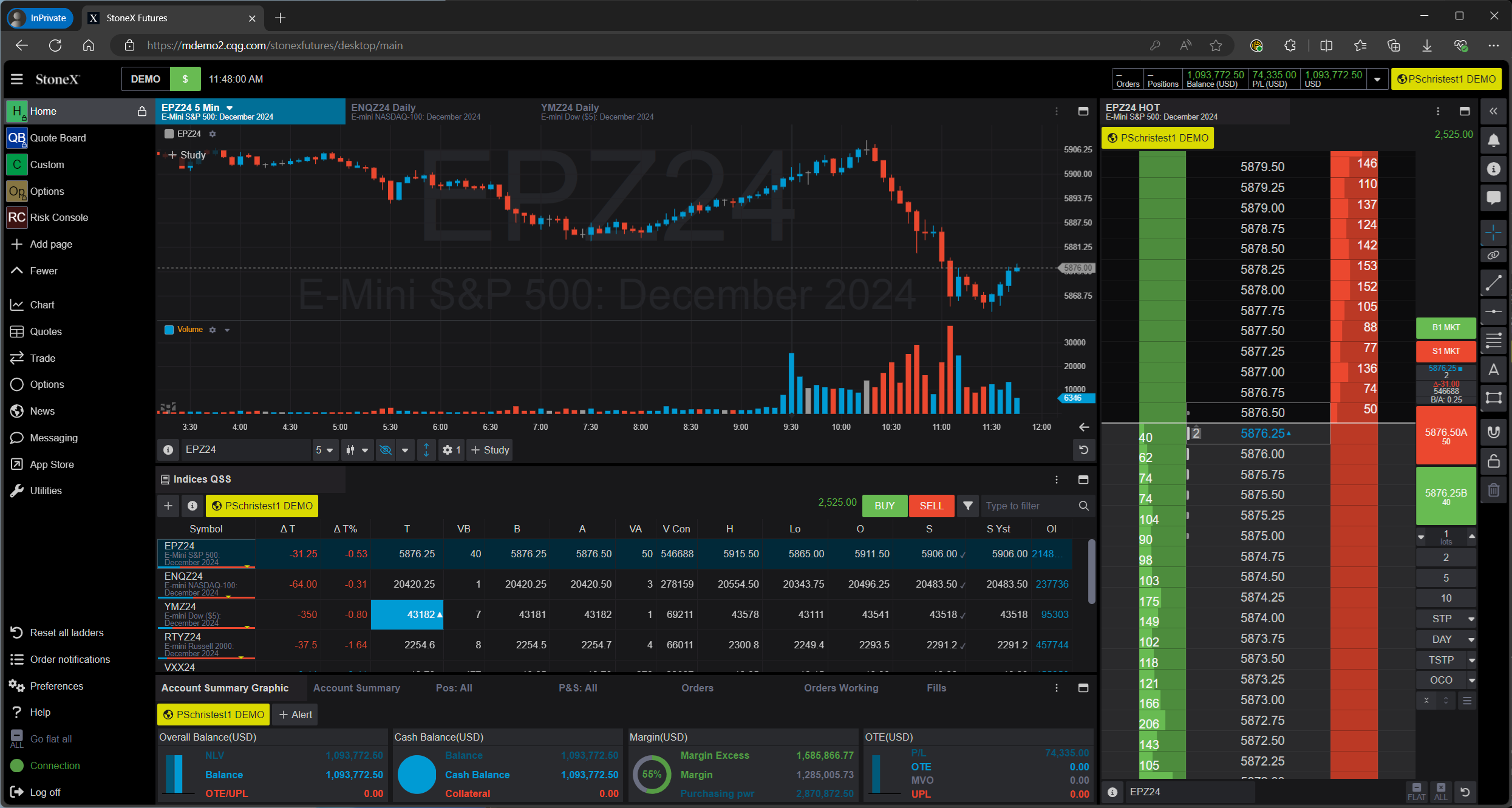Open the bar style dropdown in chart toolbar

click(x=358, y=450)
